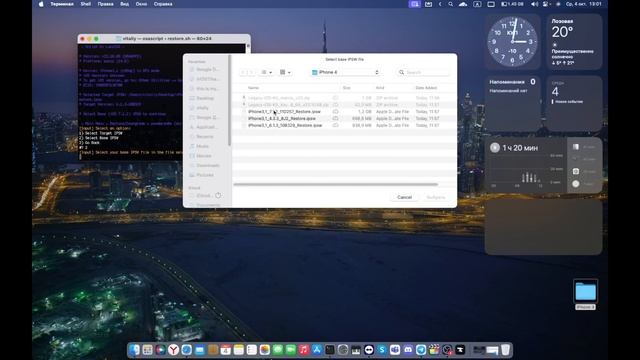Screen dimensions: 640x360
Task: Launch Final Cut Pro from the Dock
Action: tap(434, 350)
